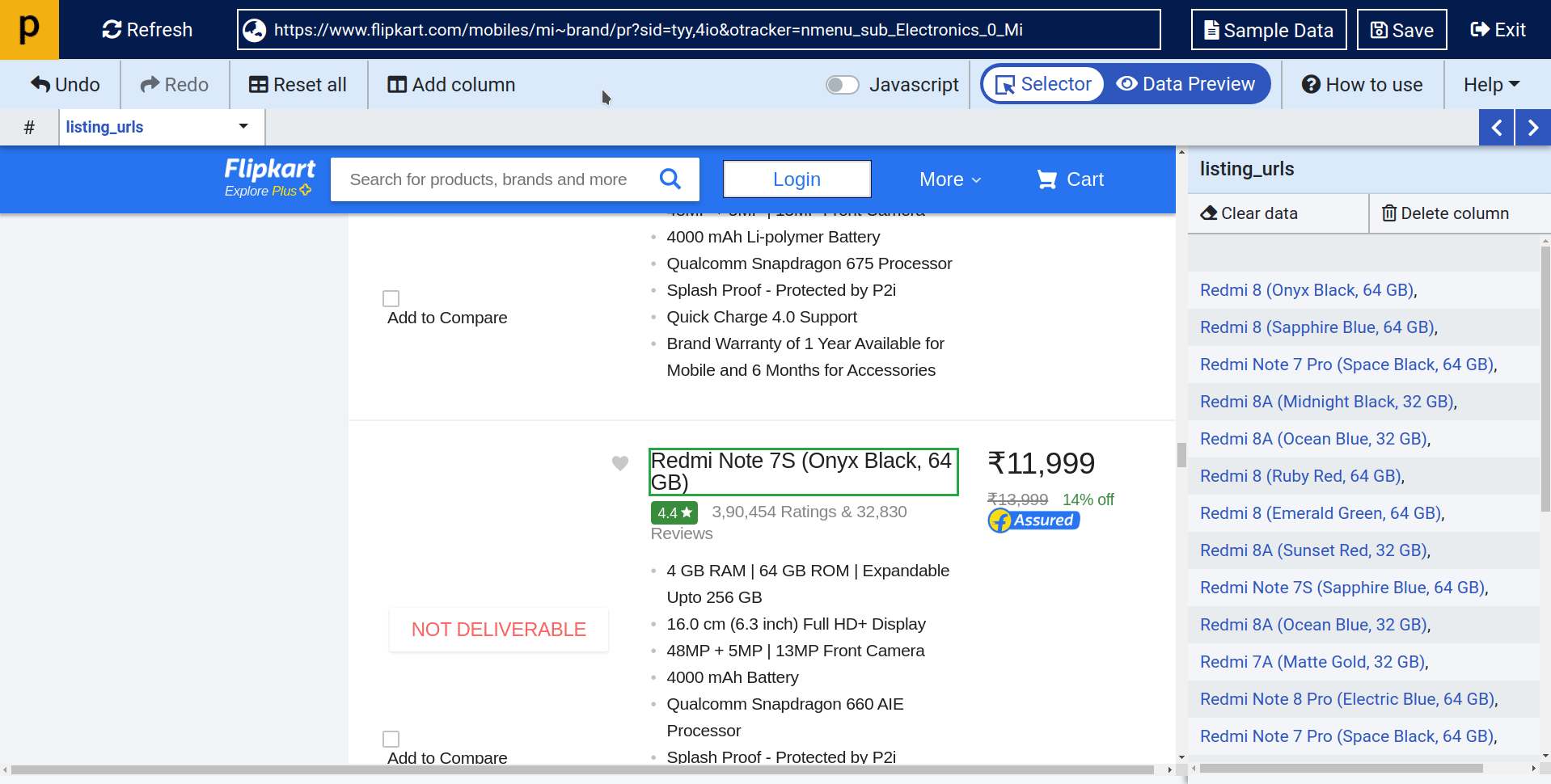Click 'Redmi 8 (Ruby Red, 64 GB)' row

point(1364,476)
